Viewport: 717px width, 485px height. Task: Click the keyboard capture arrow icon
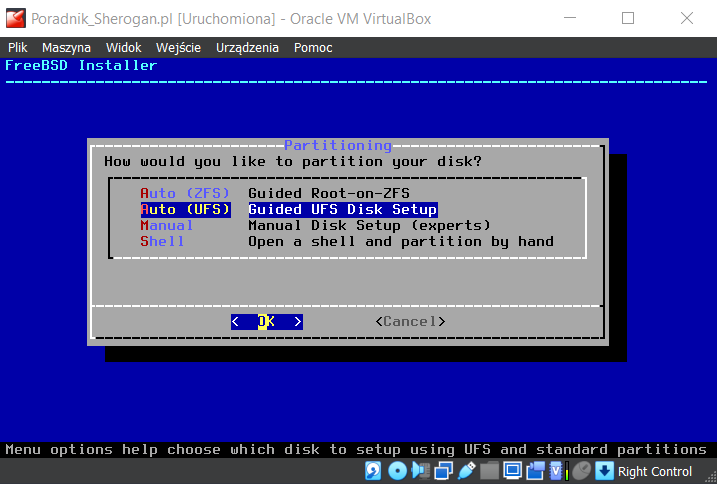click(604, 472)
